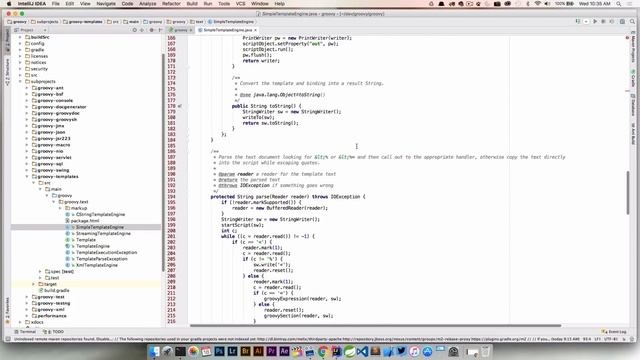Open Visual Studio Code from the Dock

(x=362, y=351)
